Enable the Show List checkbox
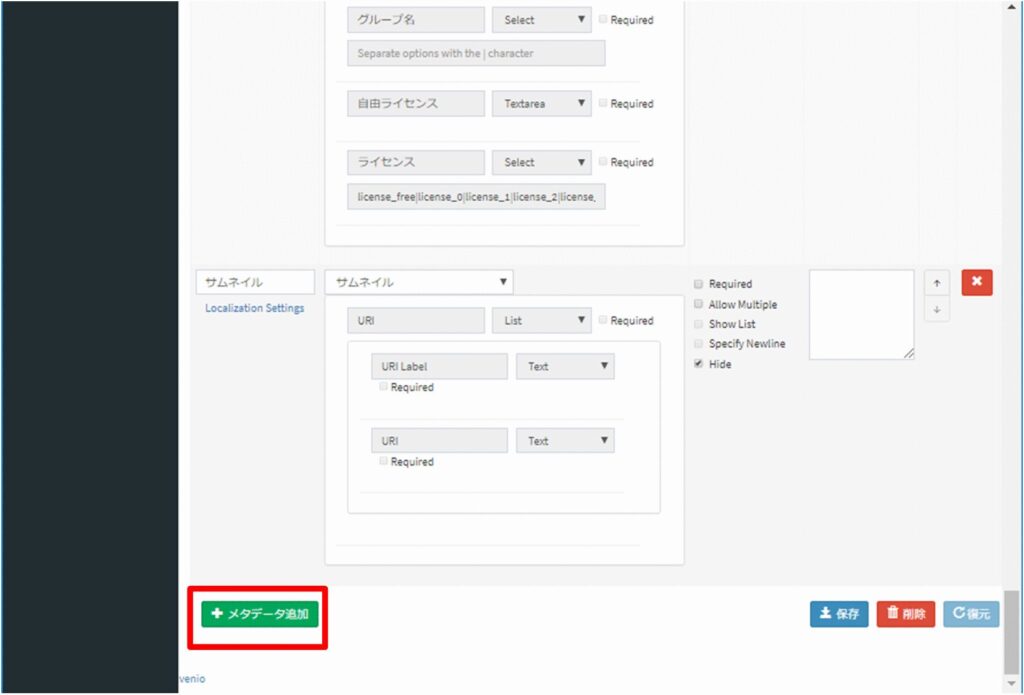 [699, 324]
